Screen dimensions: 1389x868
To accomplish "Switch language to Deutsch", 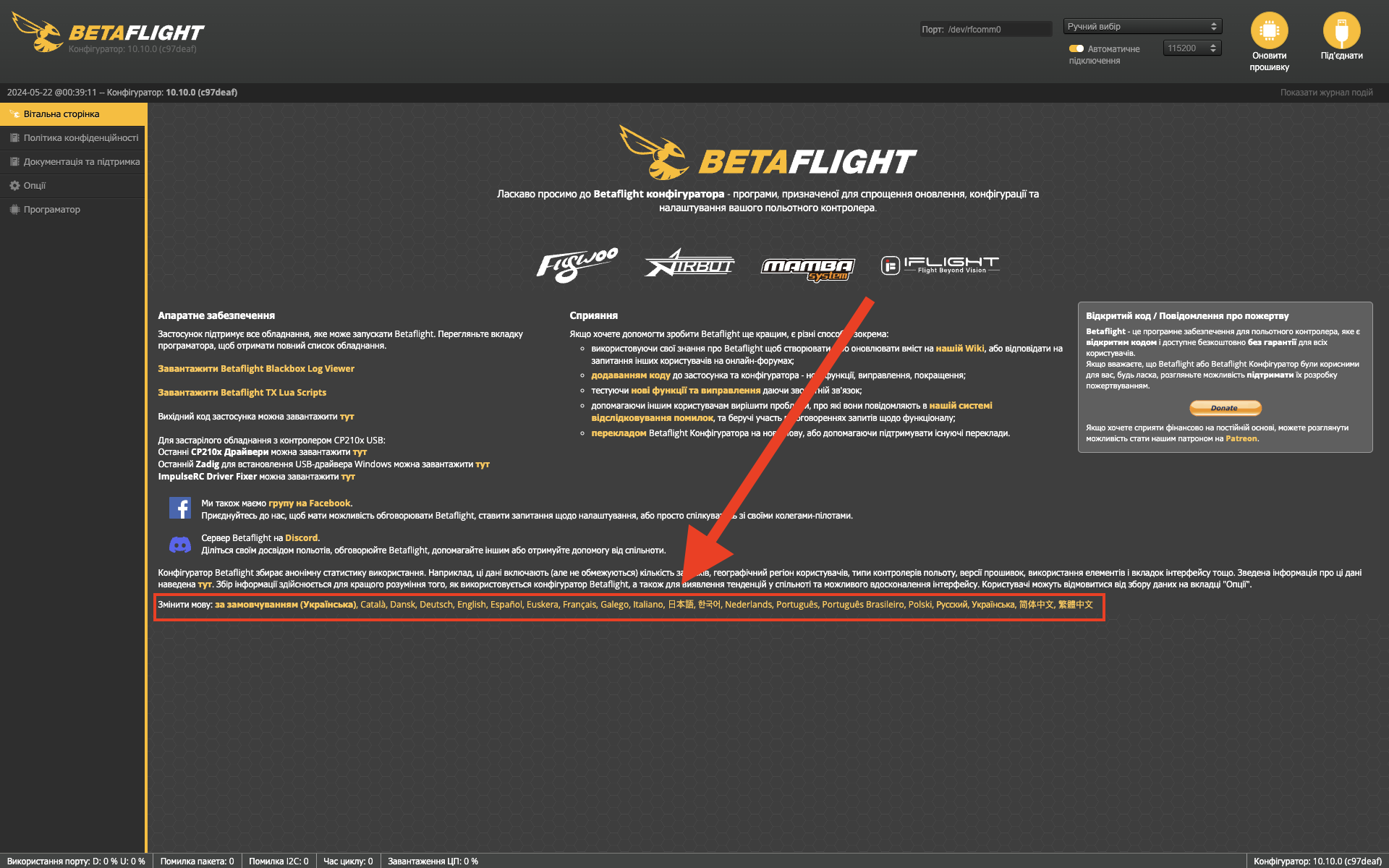I will click(436, 605).
